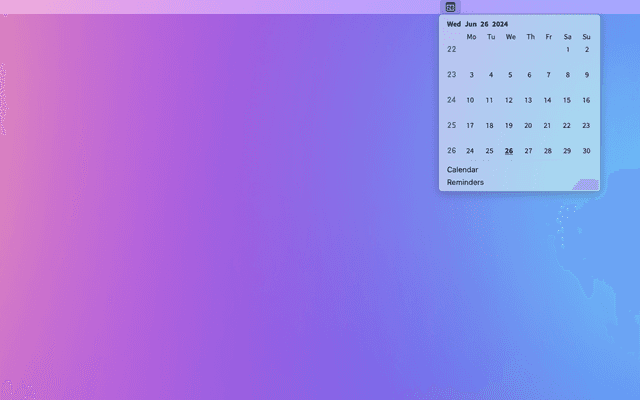Image resolution: width=640 pixels, height=400 pixels.
Task: Pick June 30 in the calendar grid
Action: (x=586, y=151)
